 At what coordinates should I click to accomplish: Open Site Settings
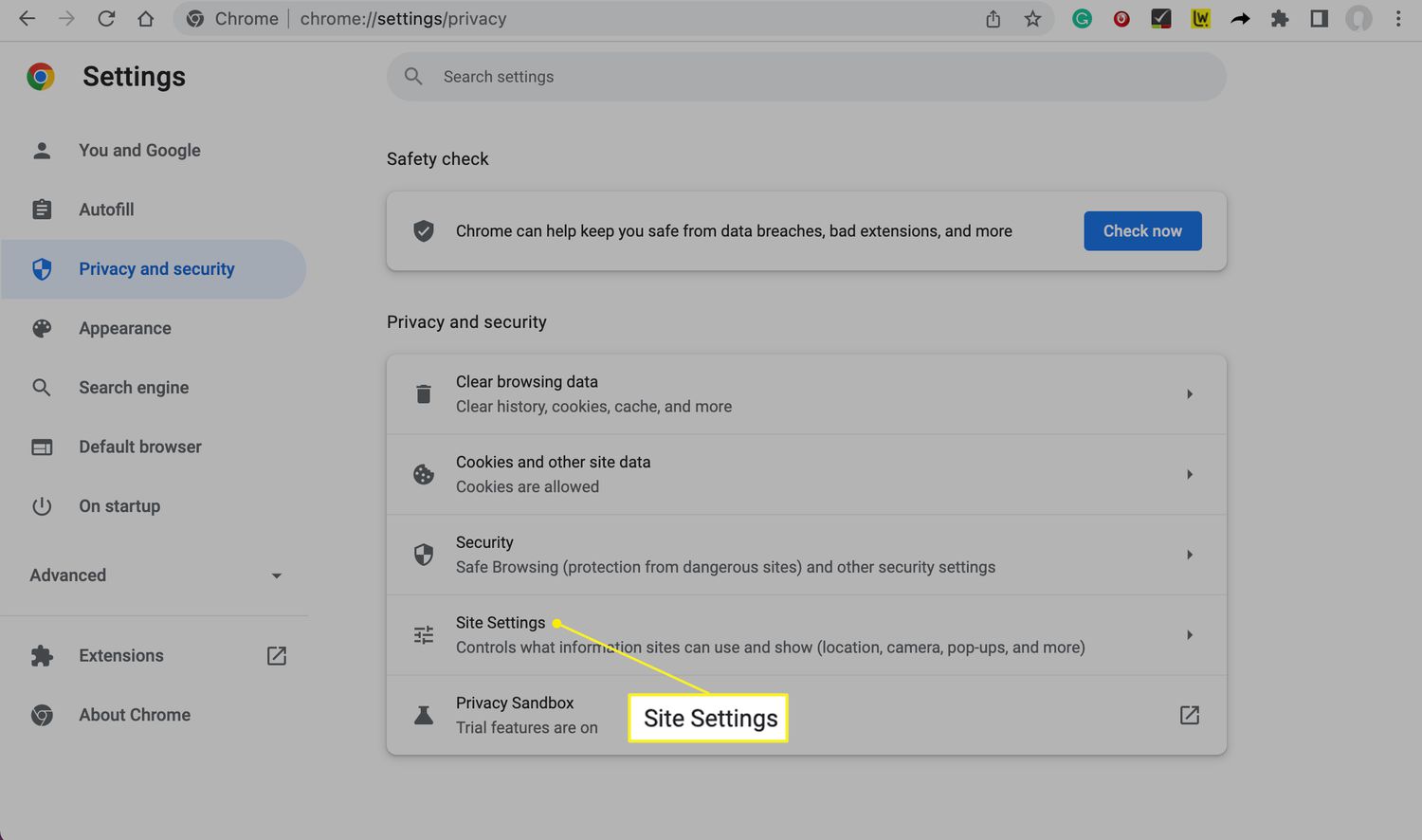501,623
